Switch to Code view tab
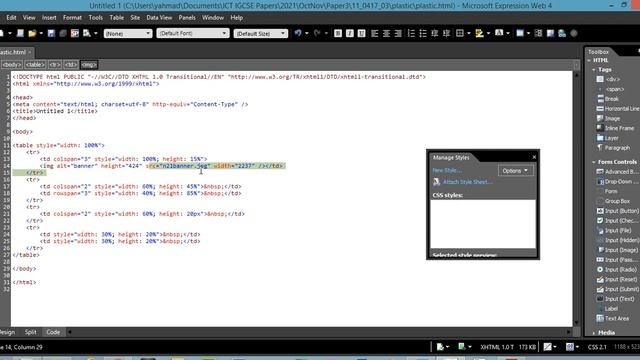This screenshot has width=640, height=360. click(53, 332)
